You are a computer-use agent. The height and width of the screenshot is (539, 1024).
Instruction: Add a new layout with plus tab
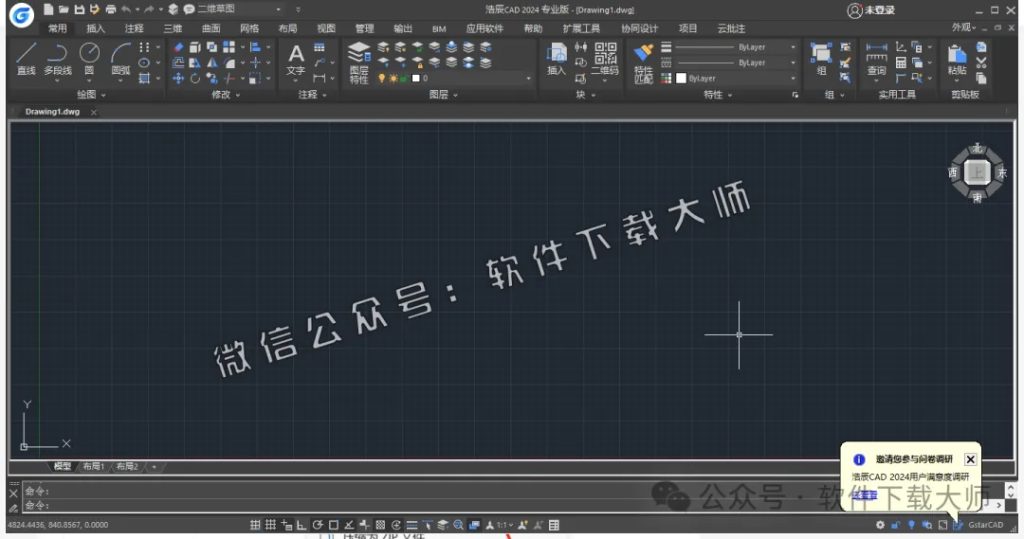click(x=154, y=466)
